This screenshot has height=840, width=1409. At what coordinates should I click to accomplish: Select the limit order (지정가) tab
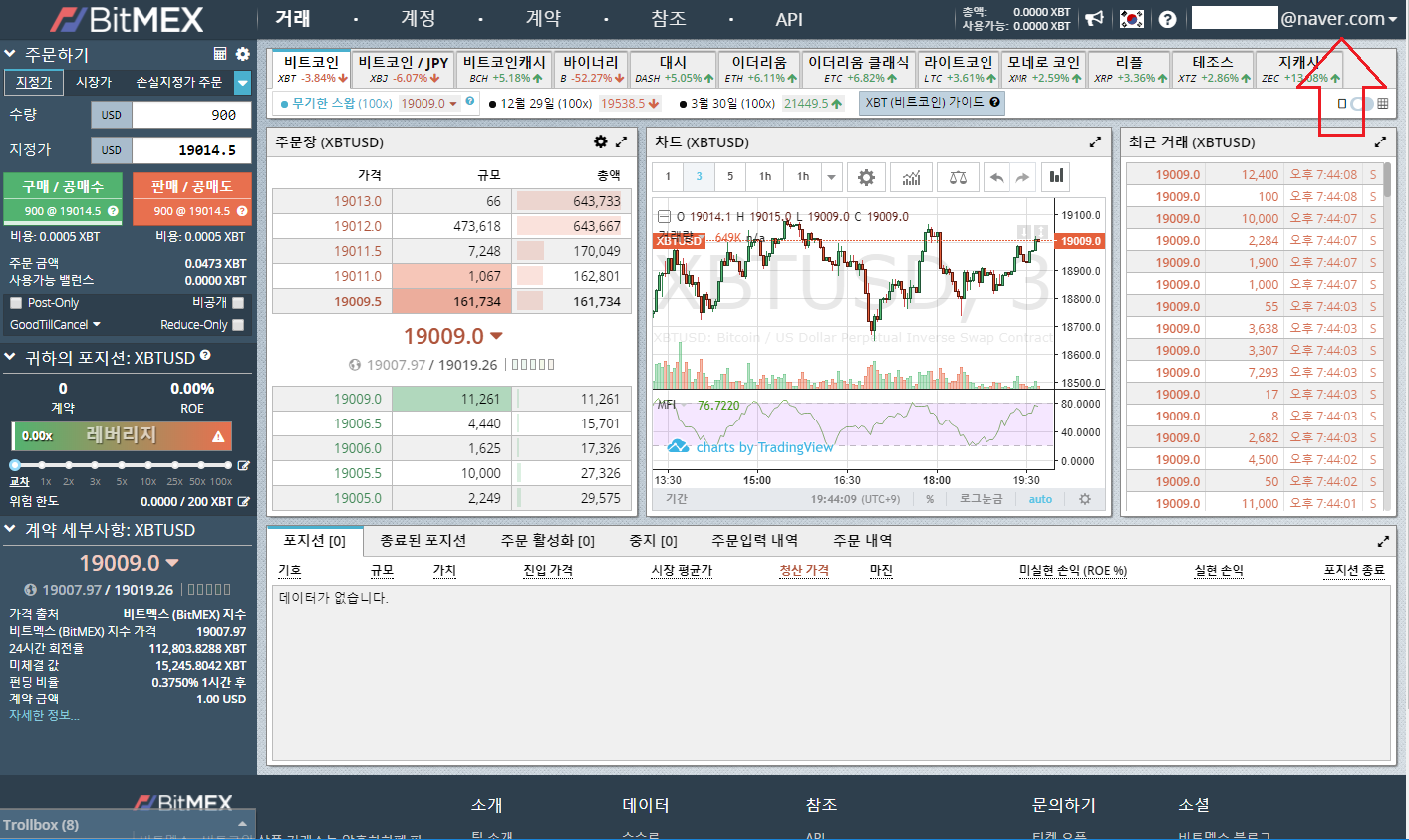coord(34,82)
